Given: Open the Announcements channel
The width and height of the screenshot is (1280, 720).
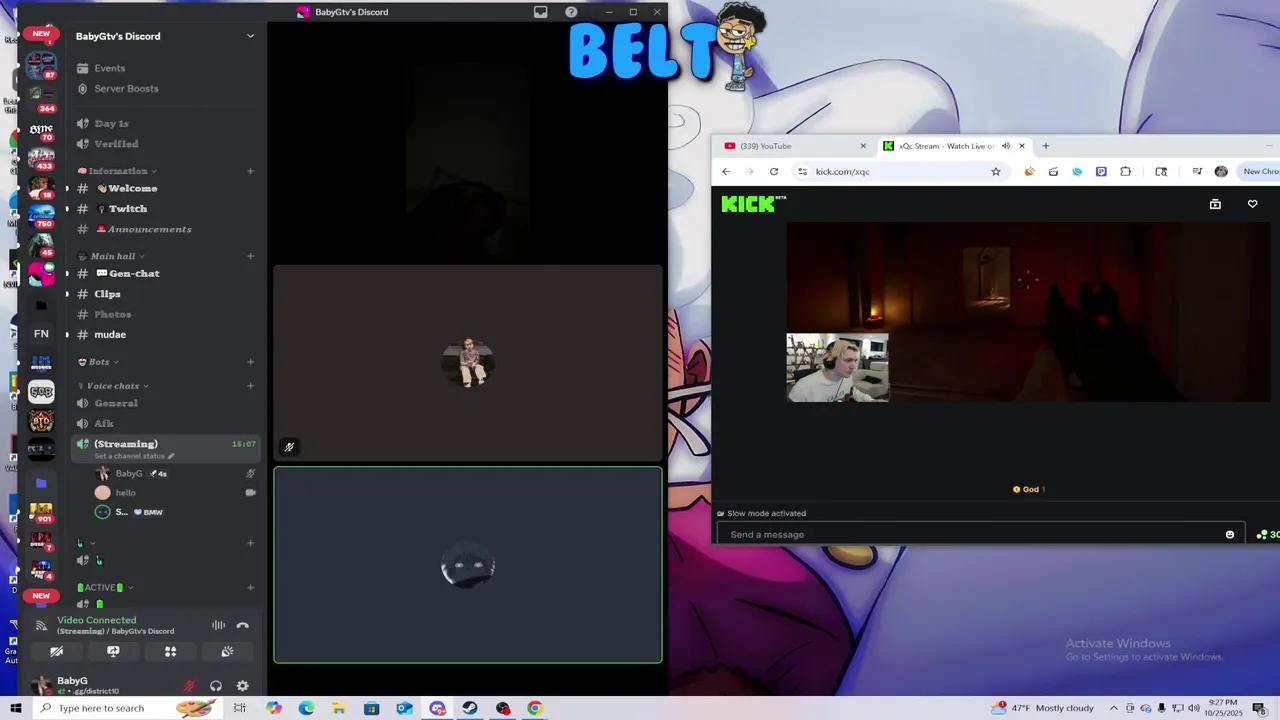Looking at the screenshot, I should 149,229.
